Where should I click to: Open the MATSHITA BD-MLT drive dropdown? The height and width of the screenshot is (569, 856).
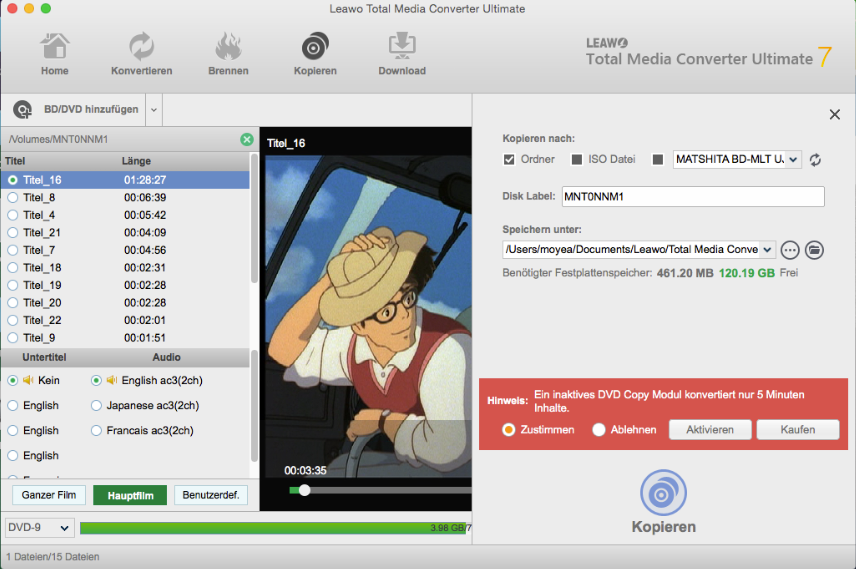click(x=793, y=159)
